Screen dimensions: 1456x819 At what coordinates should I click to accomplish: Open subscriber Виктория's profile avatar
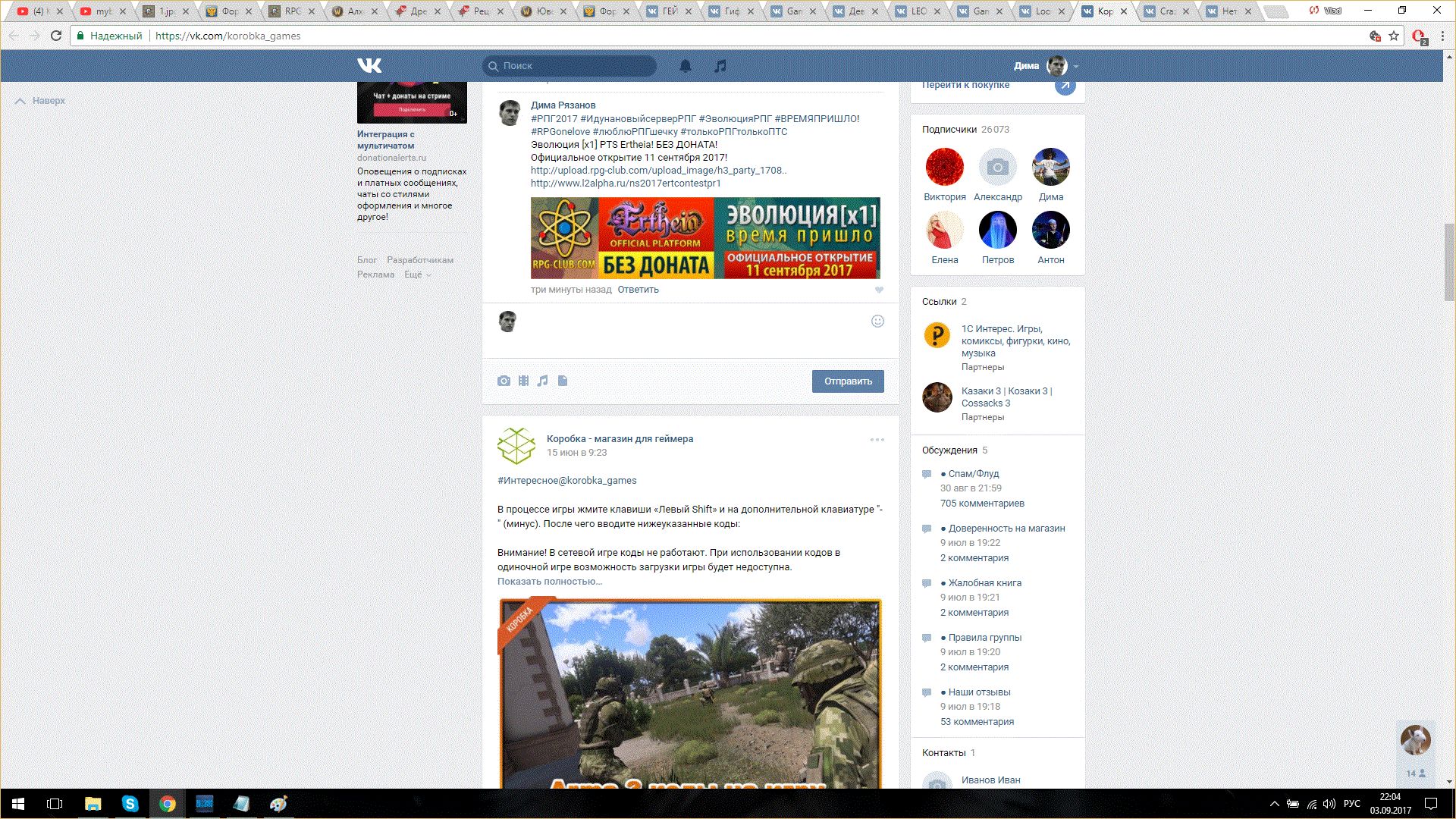[944, 167]
